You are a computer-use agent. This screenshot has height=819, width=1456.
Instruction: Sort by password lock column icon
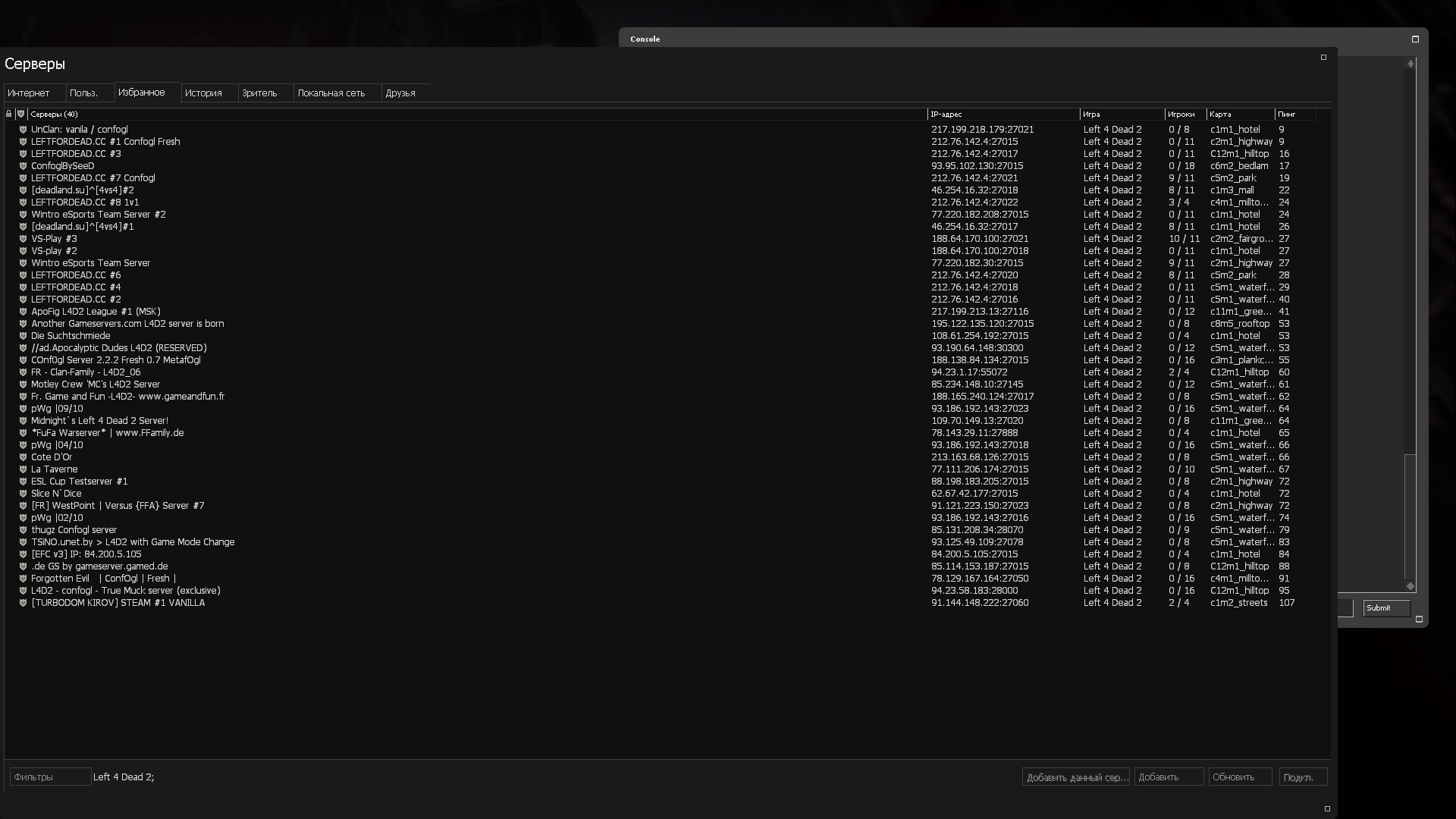coord(9,114)
